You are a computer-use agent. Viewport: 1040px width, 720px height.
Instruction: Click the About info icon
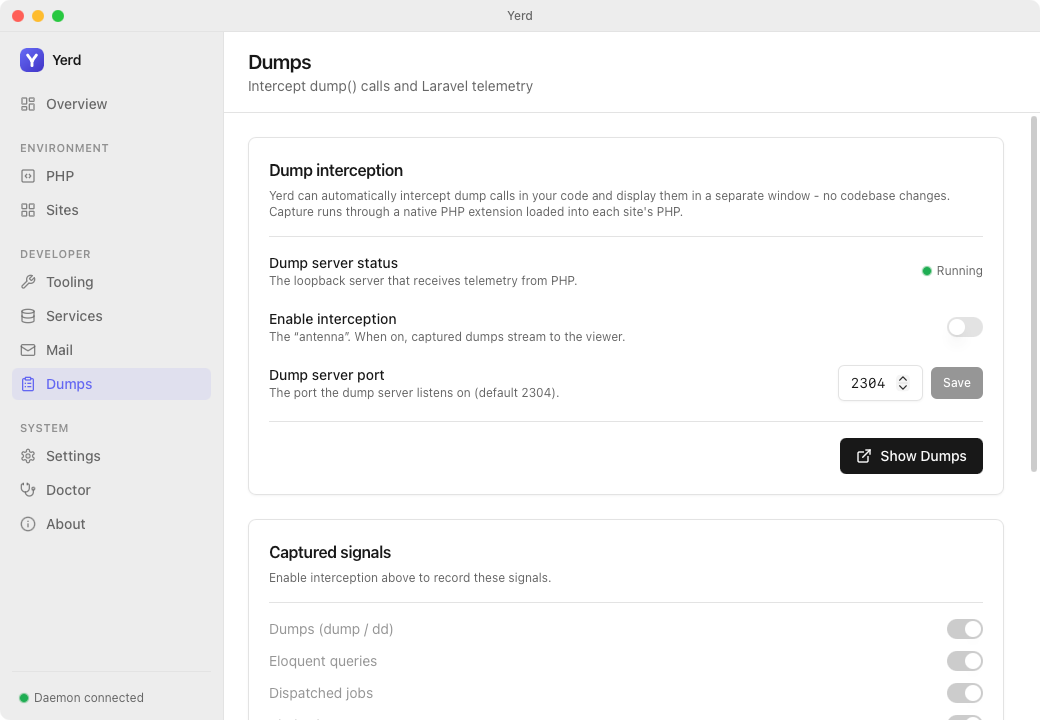coord(28,524)
